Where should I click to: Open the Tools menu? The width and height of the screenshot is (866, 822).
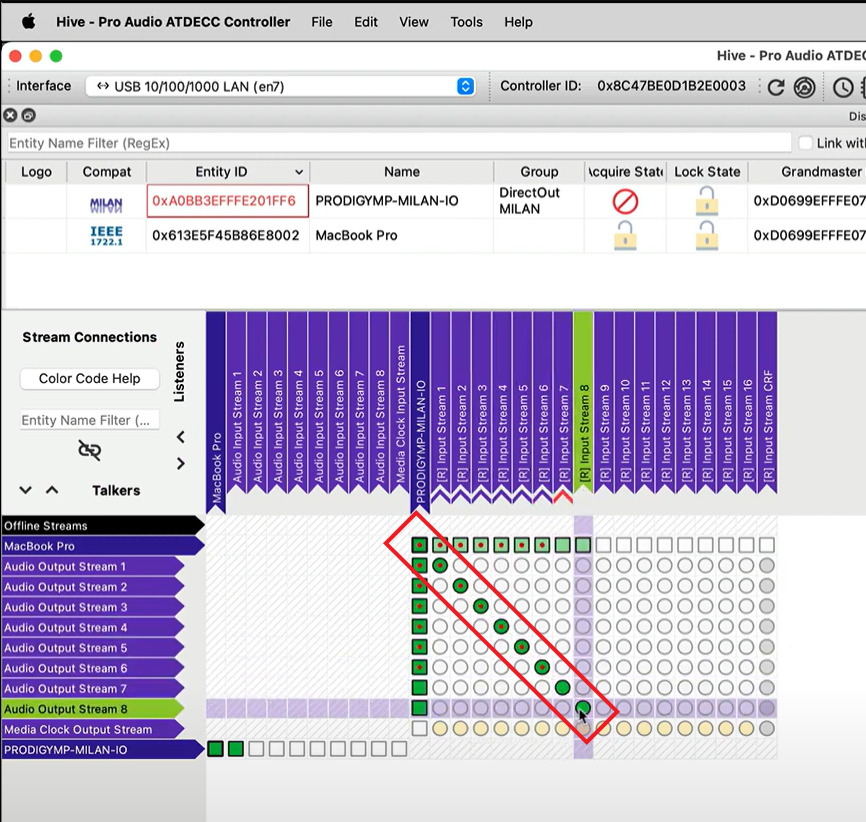click(466, 22)
